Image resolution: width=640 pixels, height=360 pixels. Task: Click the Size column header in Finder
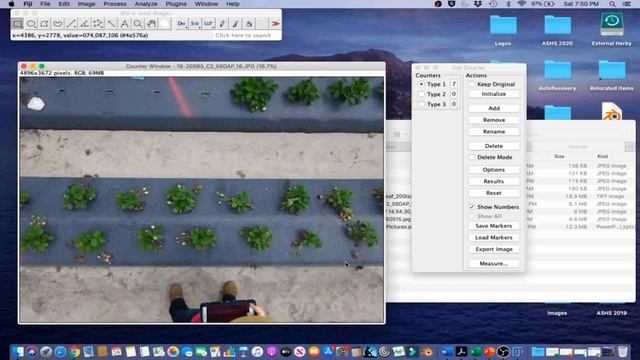pos(559,156)
